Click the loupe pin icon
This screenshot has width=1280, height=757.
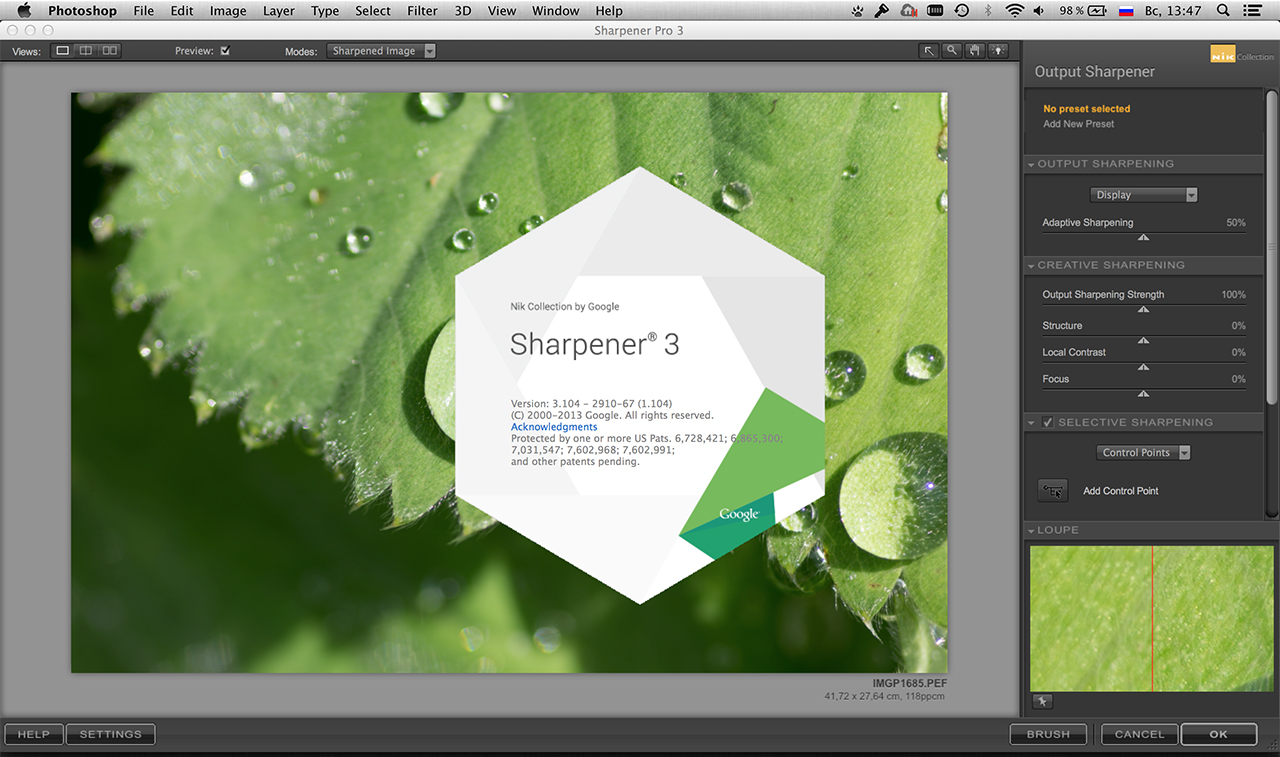pos(1042,701)
